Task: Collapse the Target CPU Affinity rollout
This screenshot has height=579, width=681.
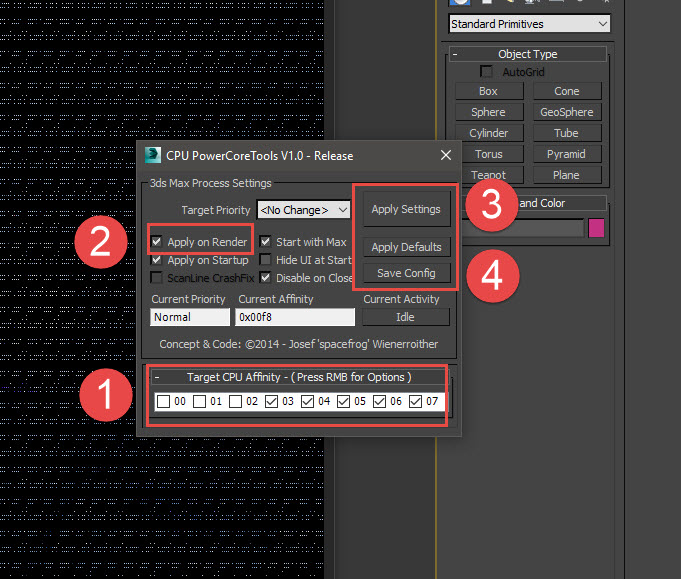Action: 157,377
